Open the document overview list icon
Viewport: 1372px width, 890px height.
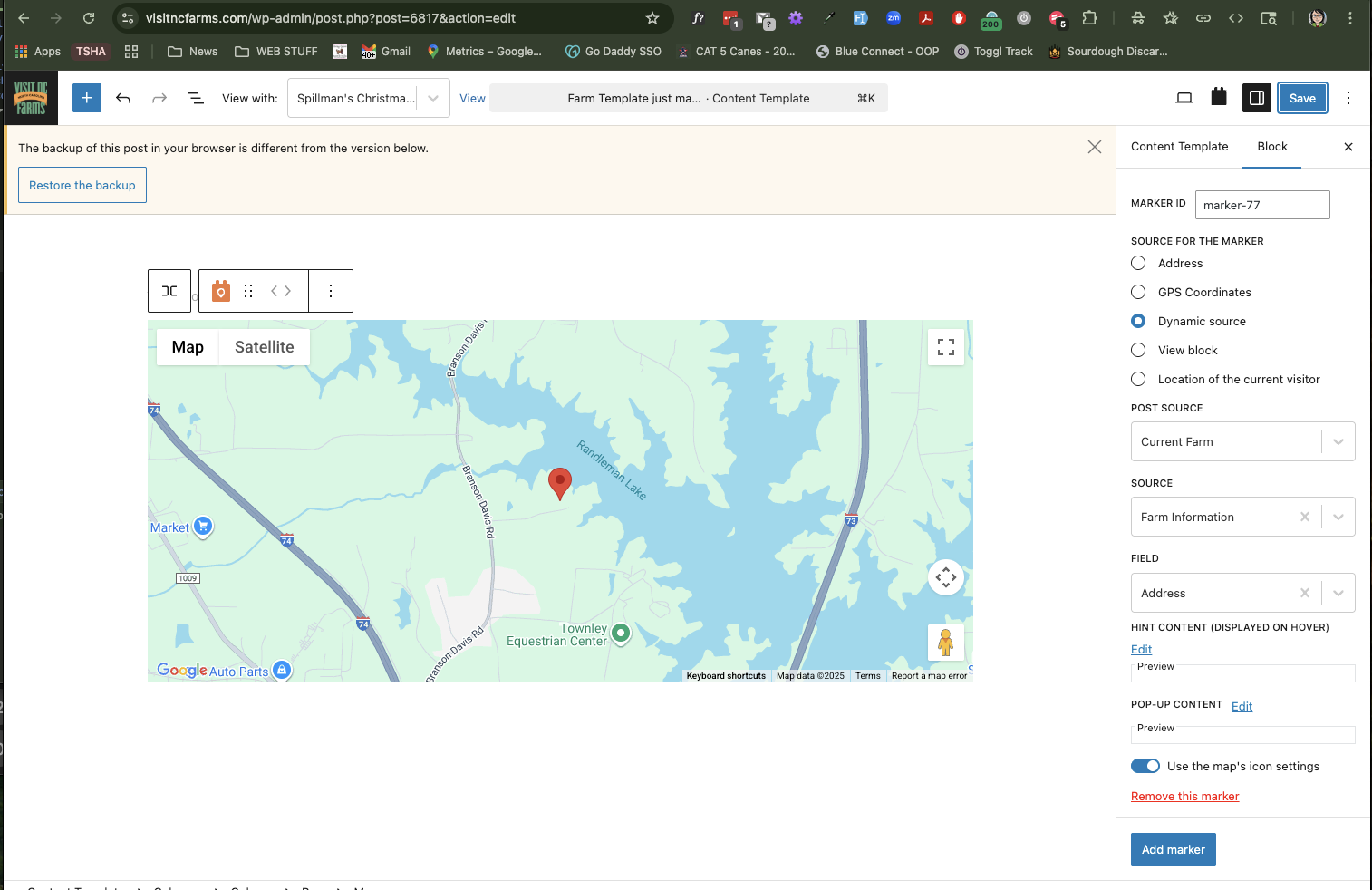(195, 98)
